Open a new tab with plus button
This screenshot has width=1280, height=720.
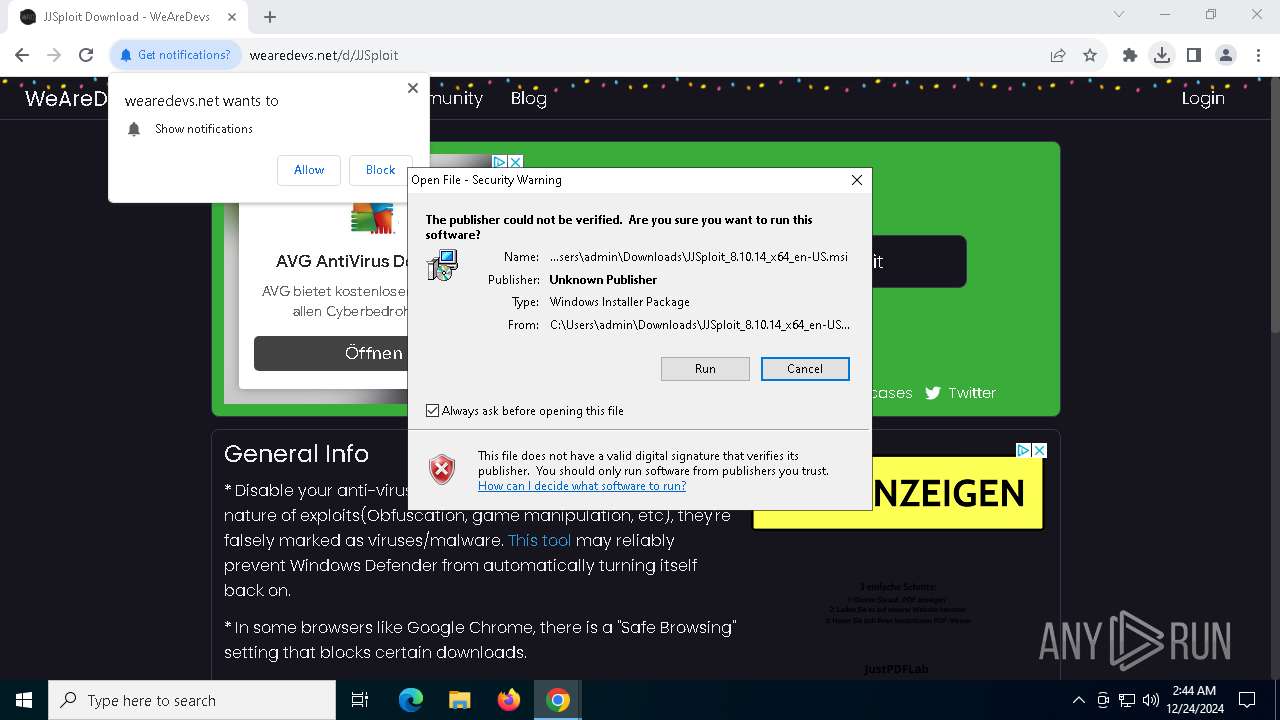click(270, 17)
